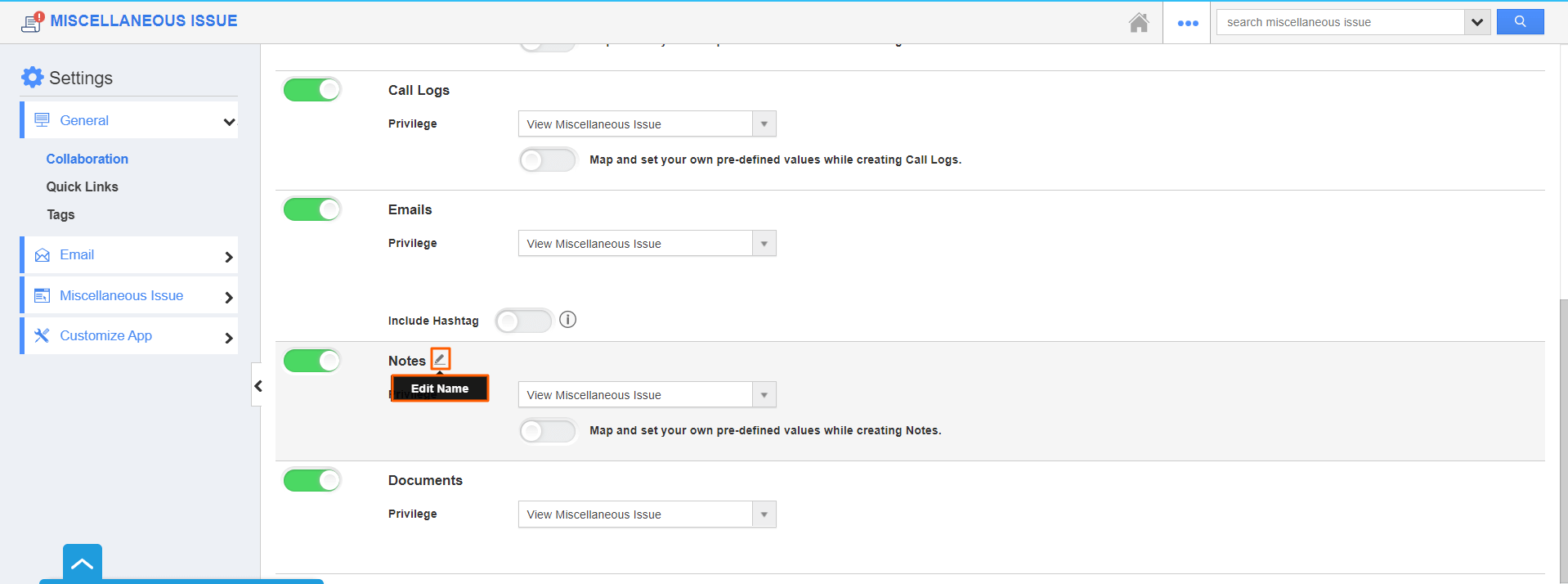Open the Customize App menu item
1568x584 pixels.
tap(129, 335)
